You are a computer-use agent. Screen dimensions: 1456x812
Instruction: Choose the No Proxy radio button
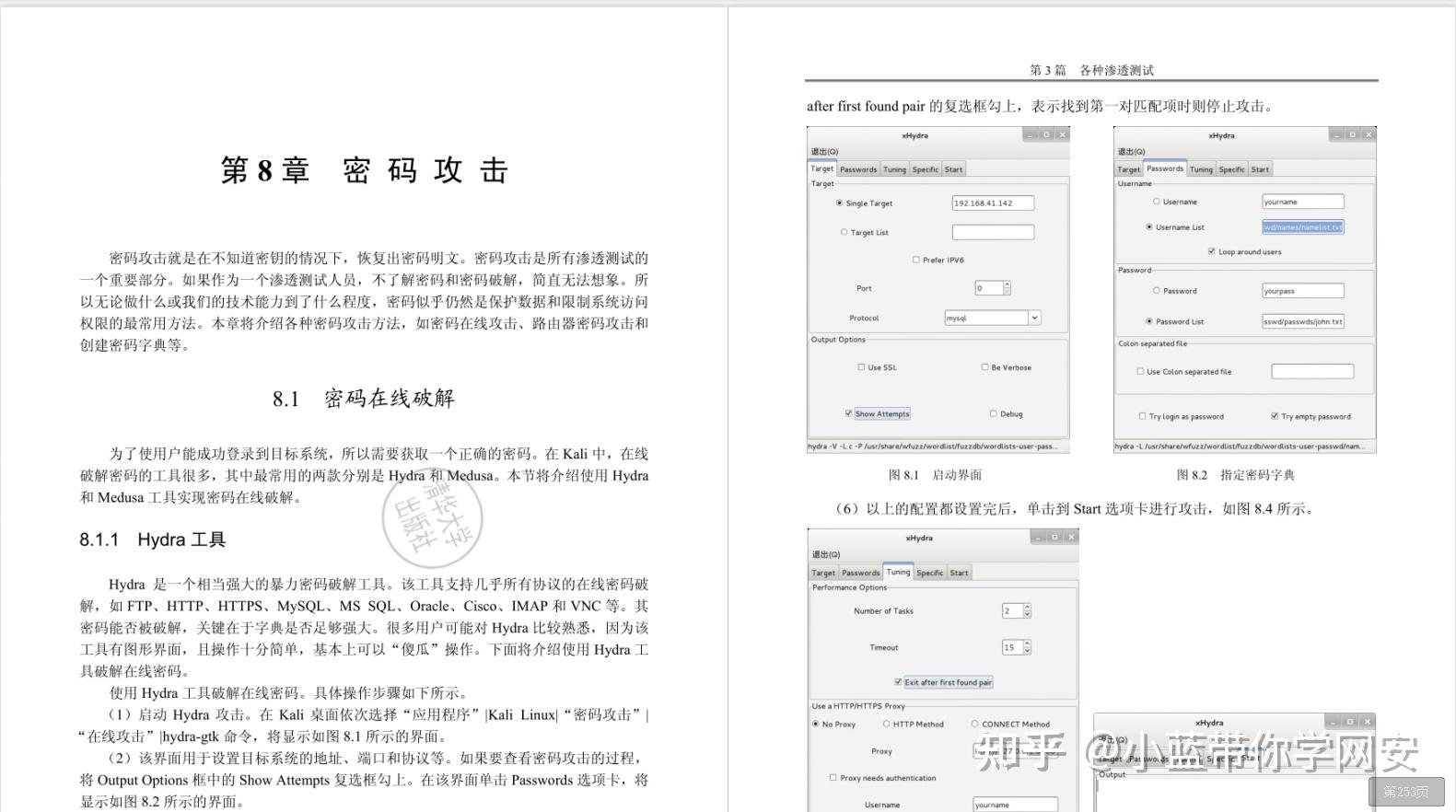tap(815, 725)
